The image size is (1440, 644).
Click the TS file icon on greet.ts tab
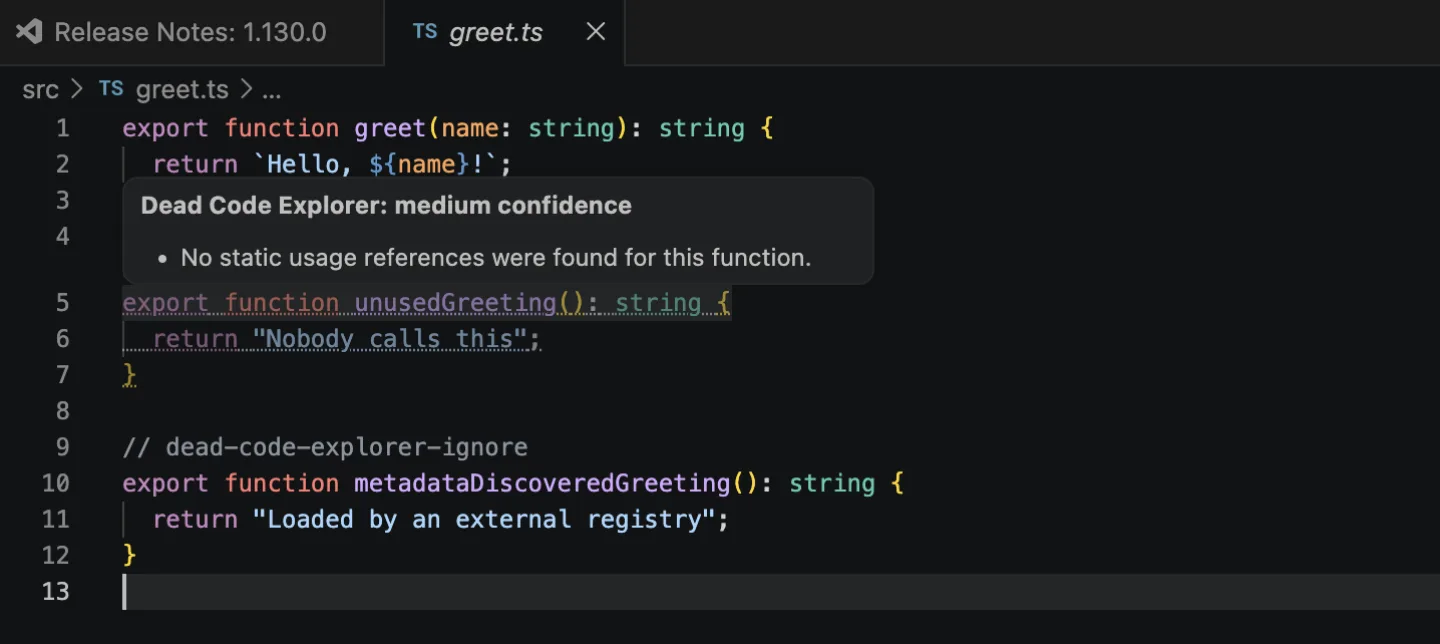click(x=425, y=32)
